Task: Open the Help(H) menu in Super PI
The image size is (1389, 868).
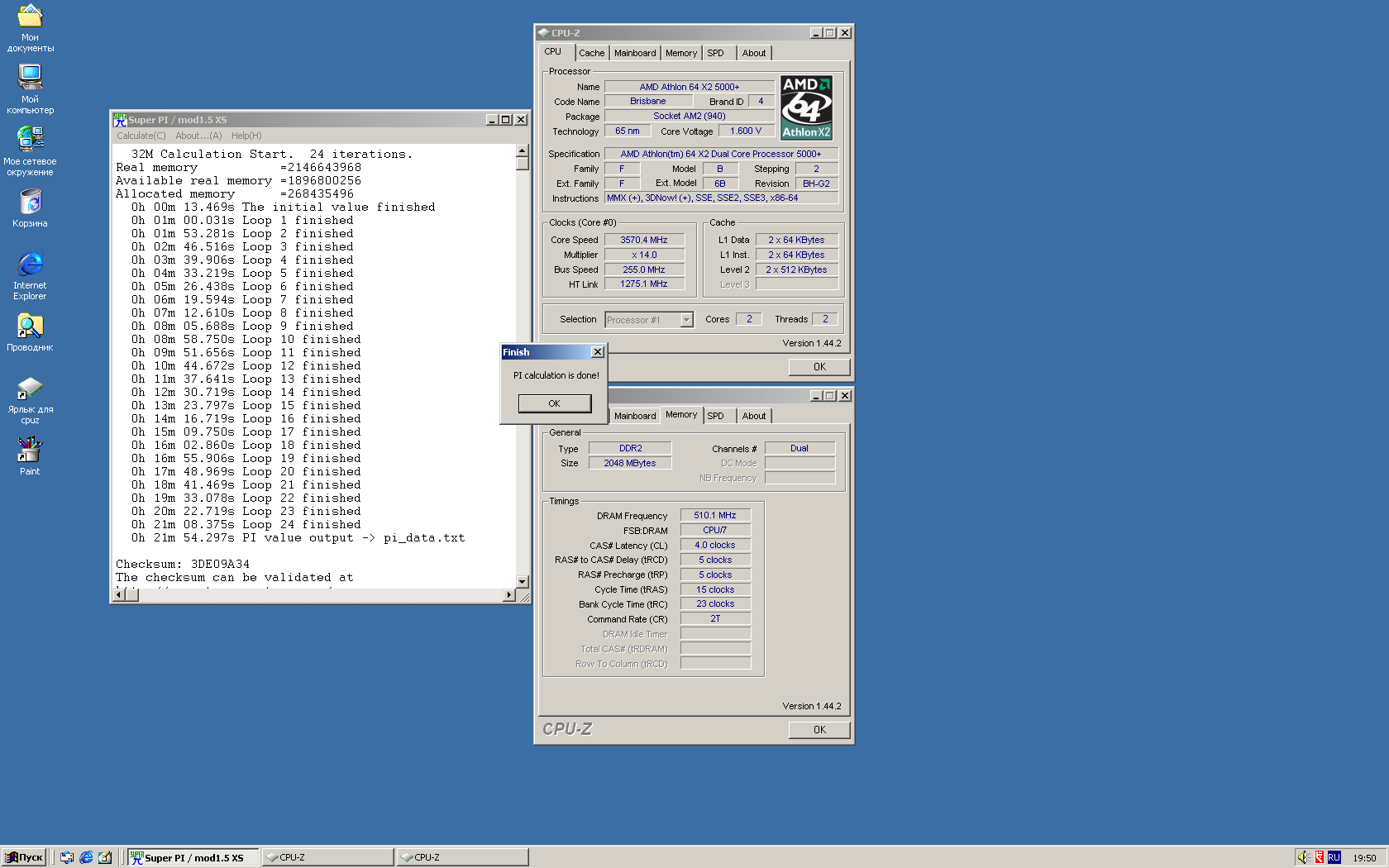Action: point(246,136)
